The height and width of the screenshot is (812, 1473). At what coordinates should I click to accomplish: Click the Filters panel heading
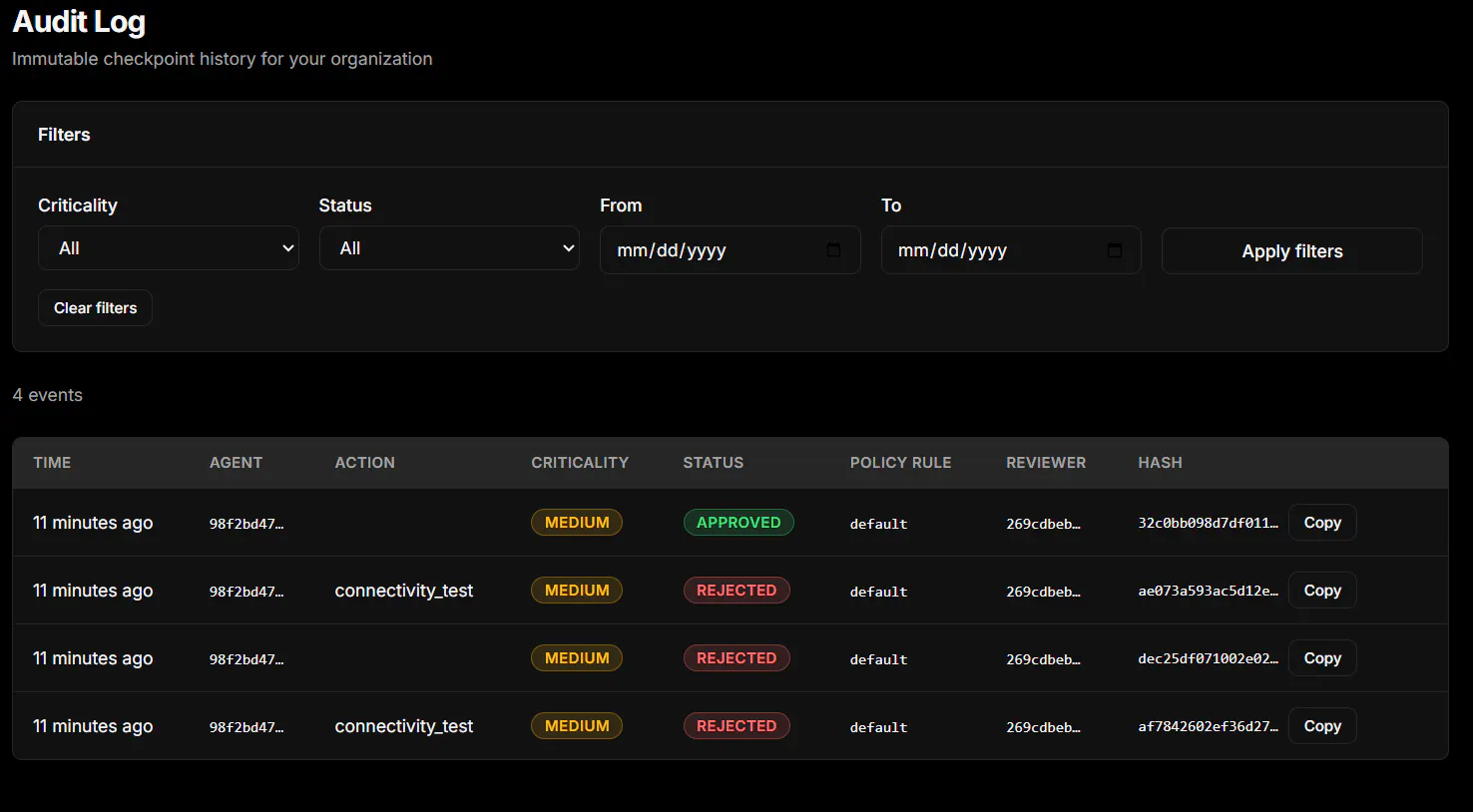(x=64, y=135)
